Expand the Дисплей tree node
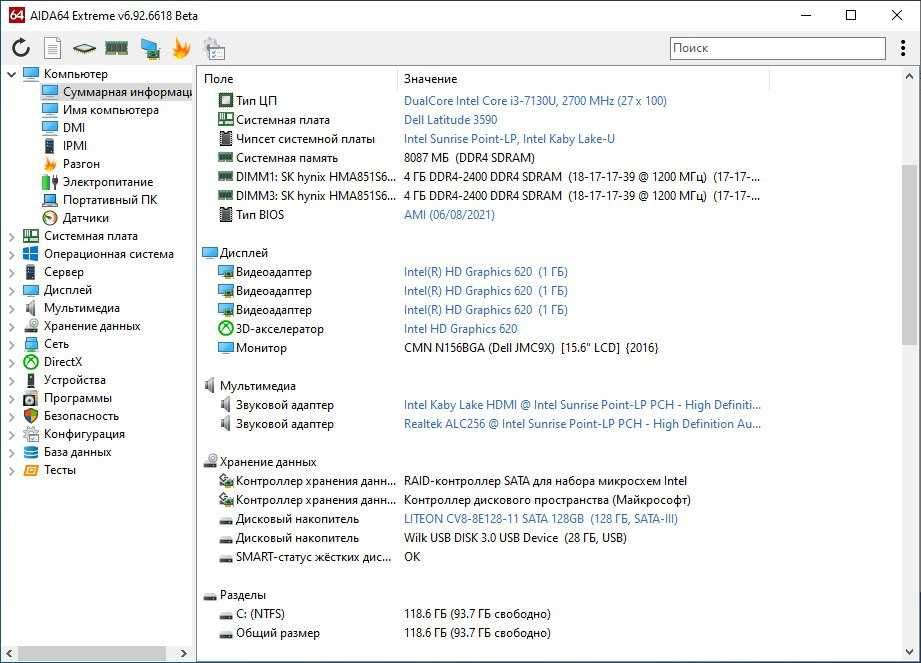Screen dimensions: 921x663 pos(11,291)
